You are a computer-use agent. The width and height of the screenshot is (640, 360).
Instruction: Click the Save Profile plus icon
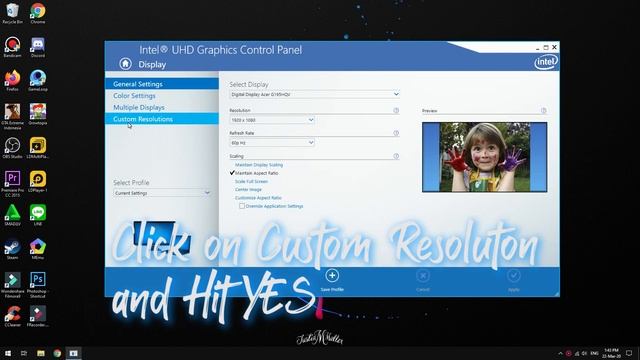click(x=332, y=276)
